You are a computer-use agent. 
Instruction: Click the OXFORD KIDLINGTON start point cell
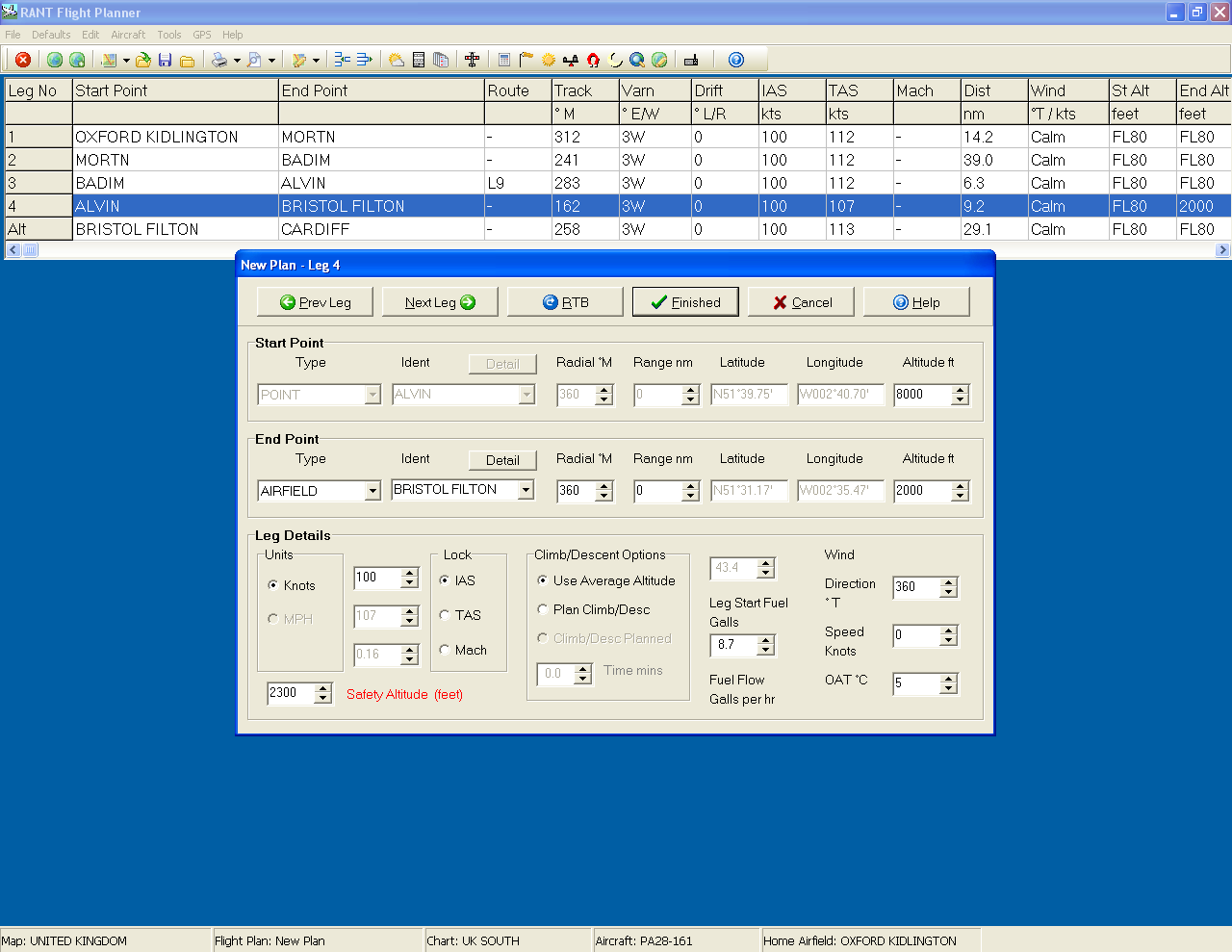(x=175, y=137)
